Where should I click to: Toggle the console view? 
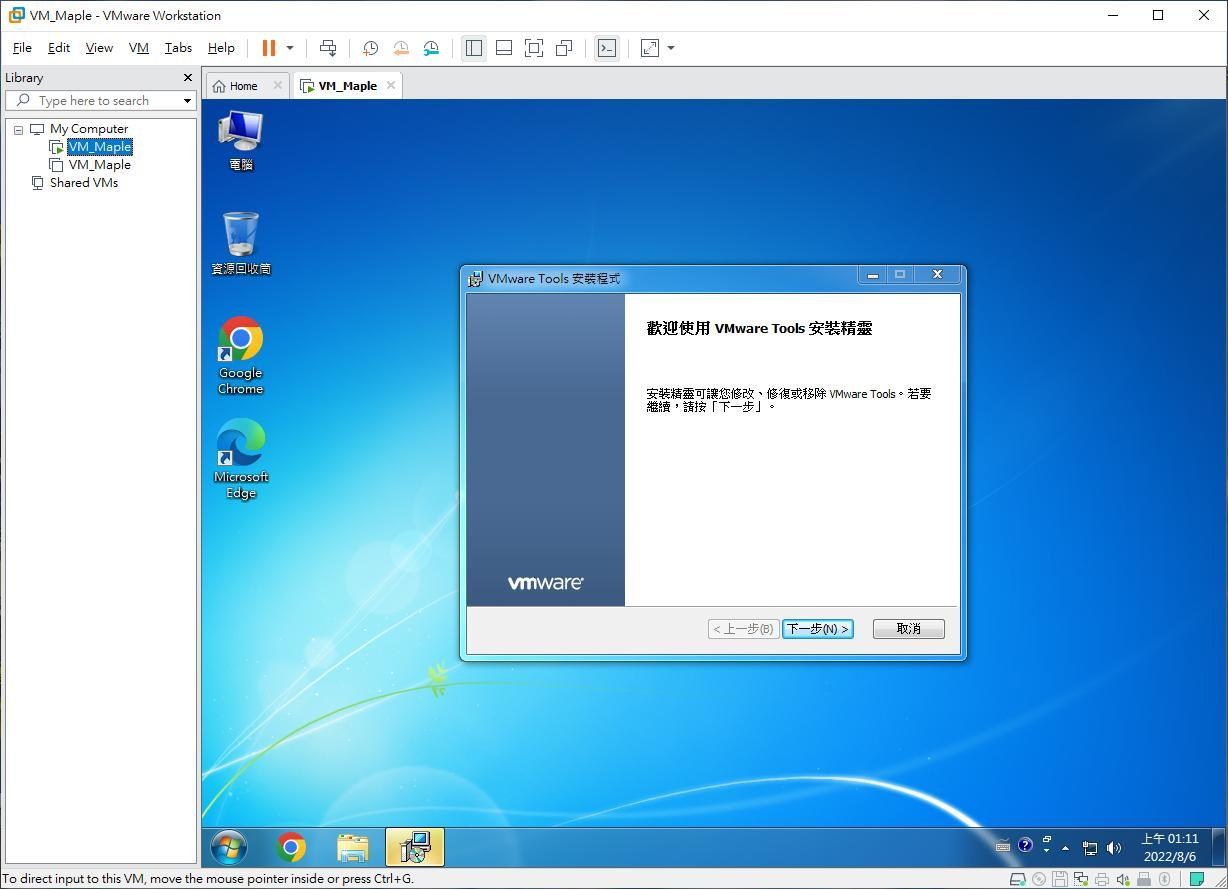pyautogui.click(x=607, y=48)
